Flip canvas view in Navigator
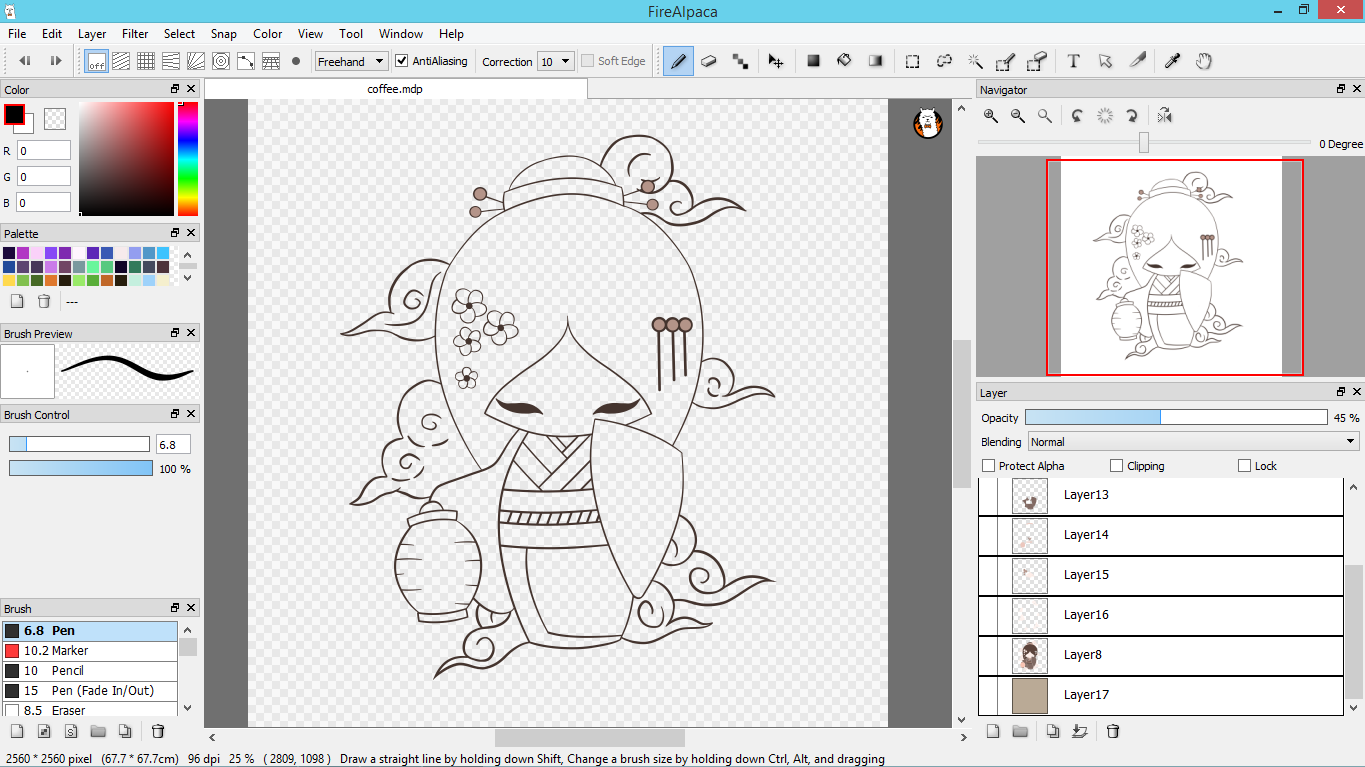Screen dimensions: 1365x767 pyautogui.click(x=1164, y=116)
